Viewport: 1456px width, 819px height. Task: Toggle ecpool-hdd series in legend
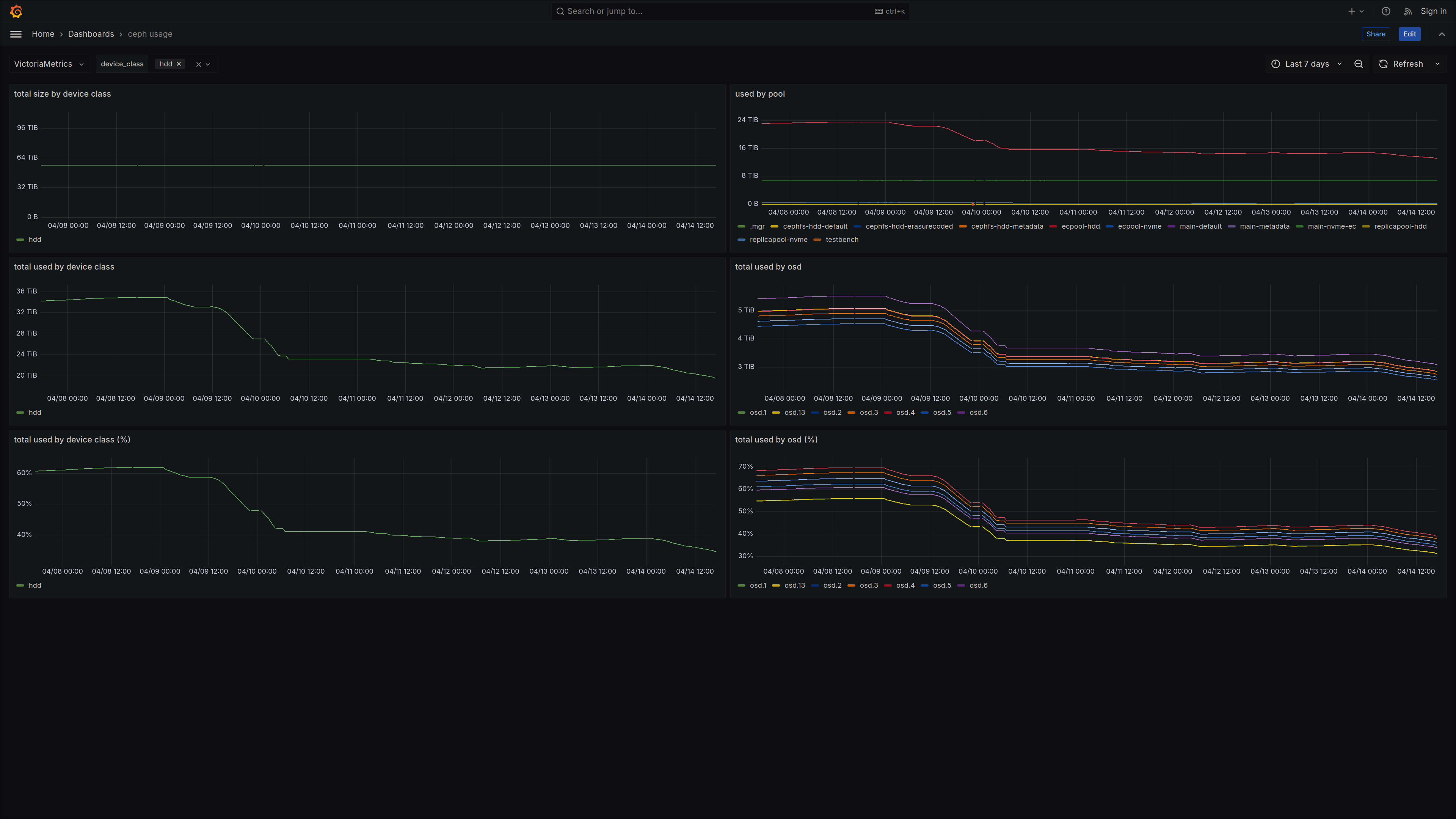[x=1080, y=226]
